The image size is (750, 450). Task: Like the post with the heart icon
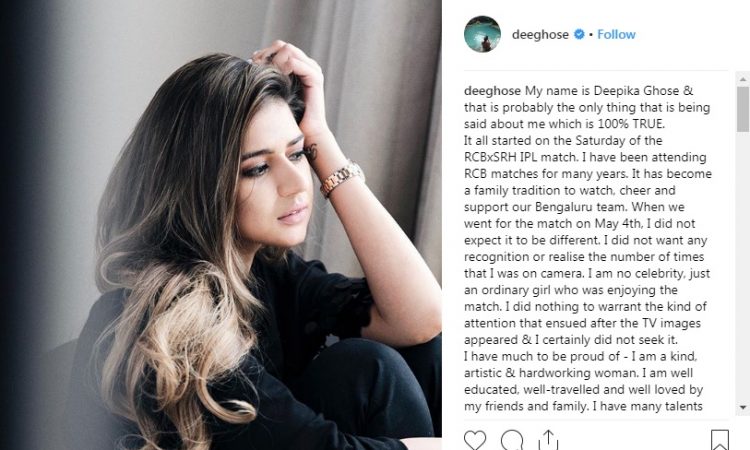[x=474, y=440]
